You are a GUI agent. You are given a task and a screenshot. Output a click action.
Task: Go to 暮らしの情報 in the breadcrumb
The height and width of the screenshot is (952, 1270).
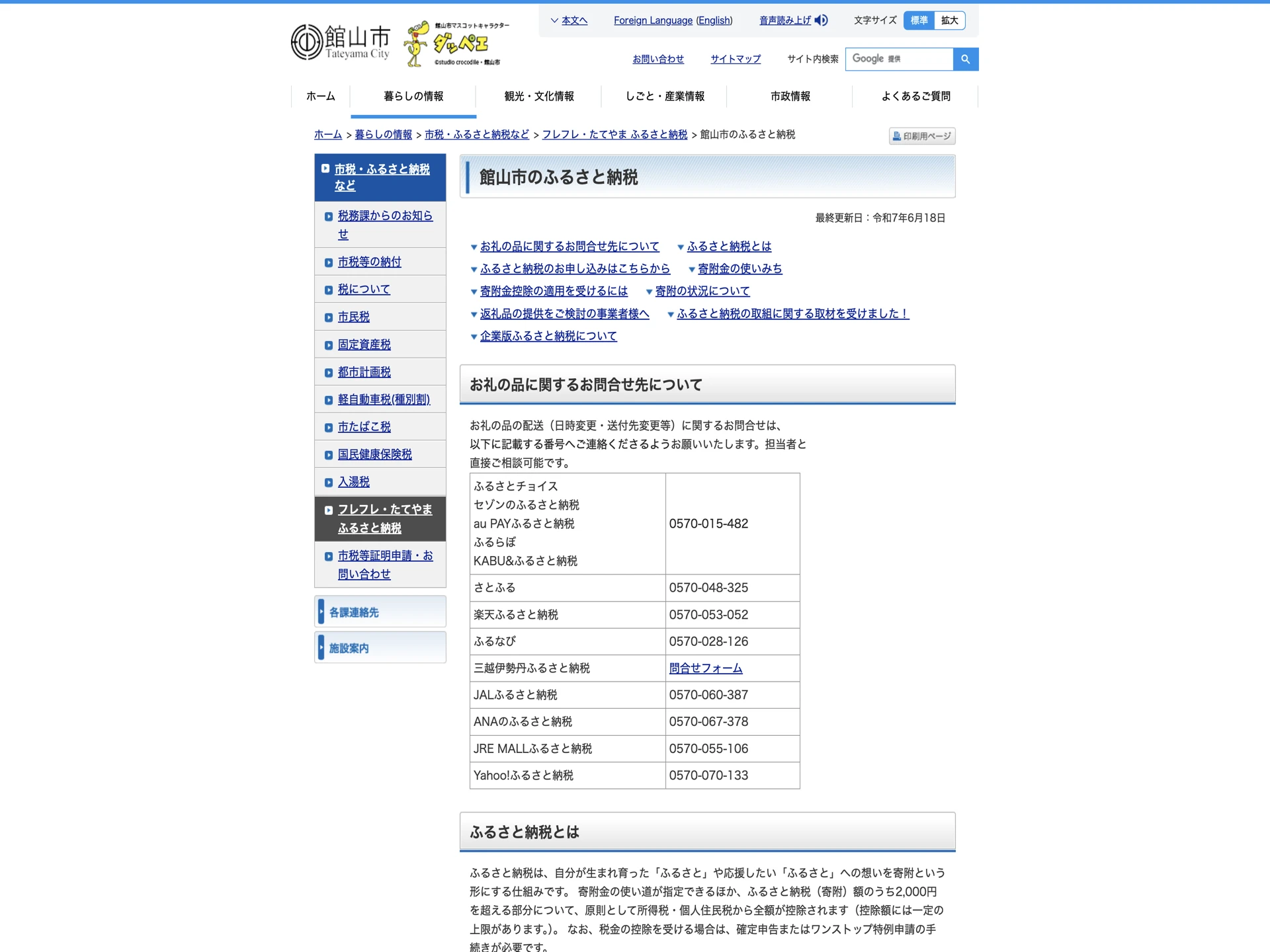[383, 134]
